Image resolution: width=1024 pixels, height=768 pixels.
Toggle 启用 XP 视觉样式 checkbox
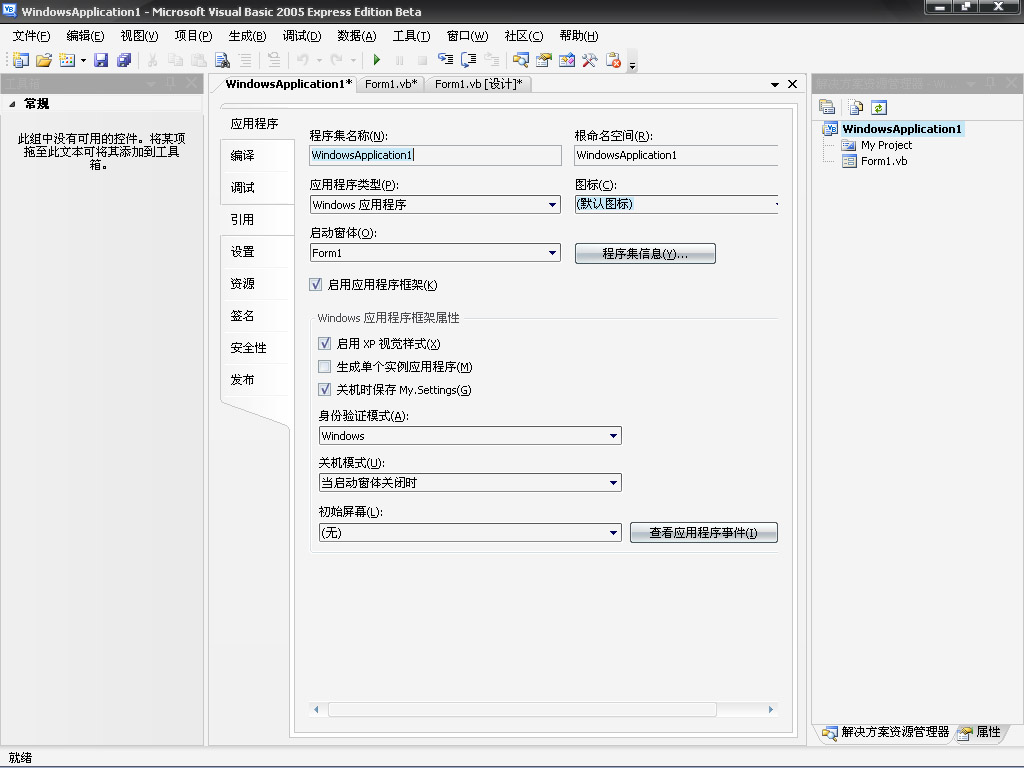(x=325, y=343)
